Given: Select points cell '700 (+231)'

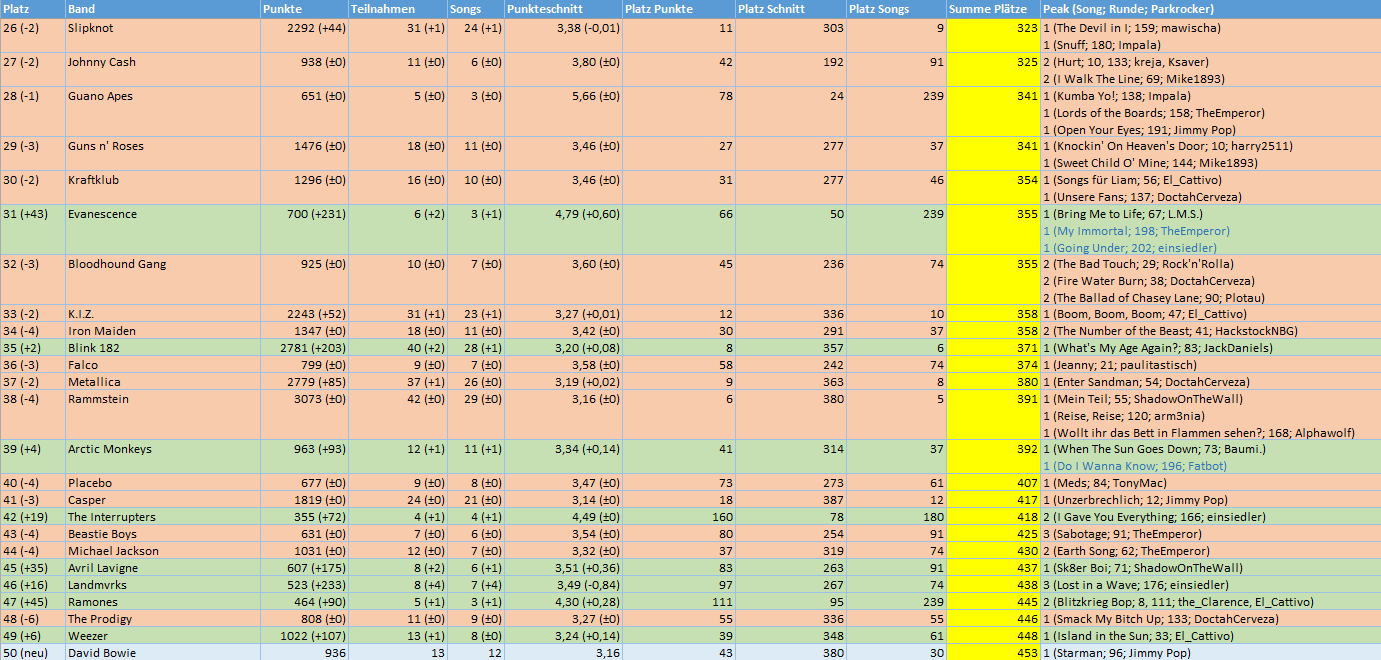Looking at the screenshot, I should 304,230.
